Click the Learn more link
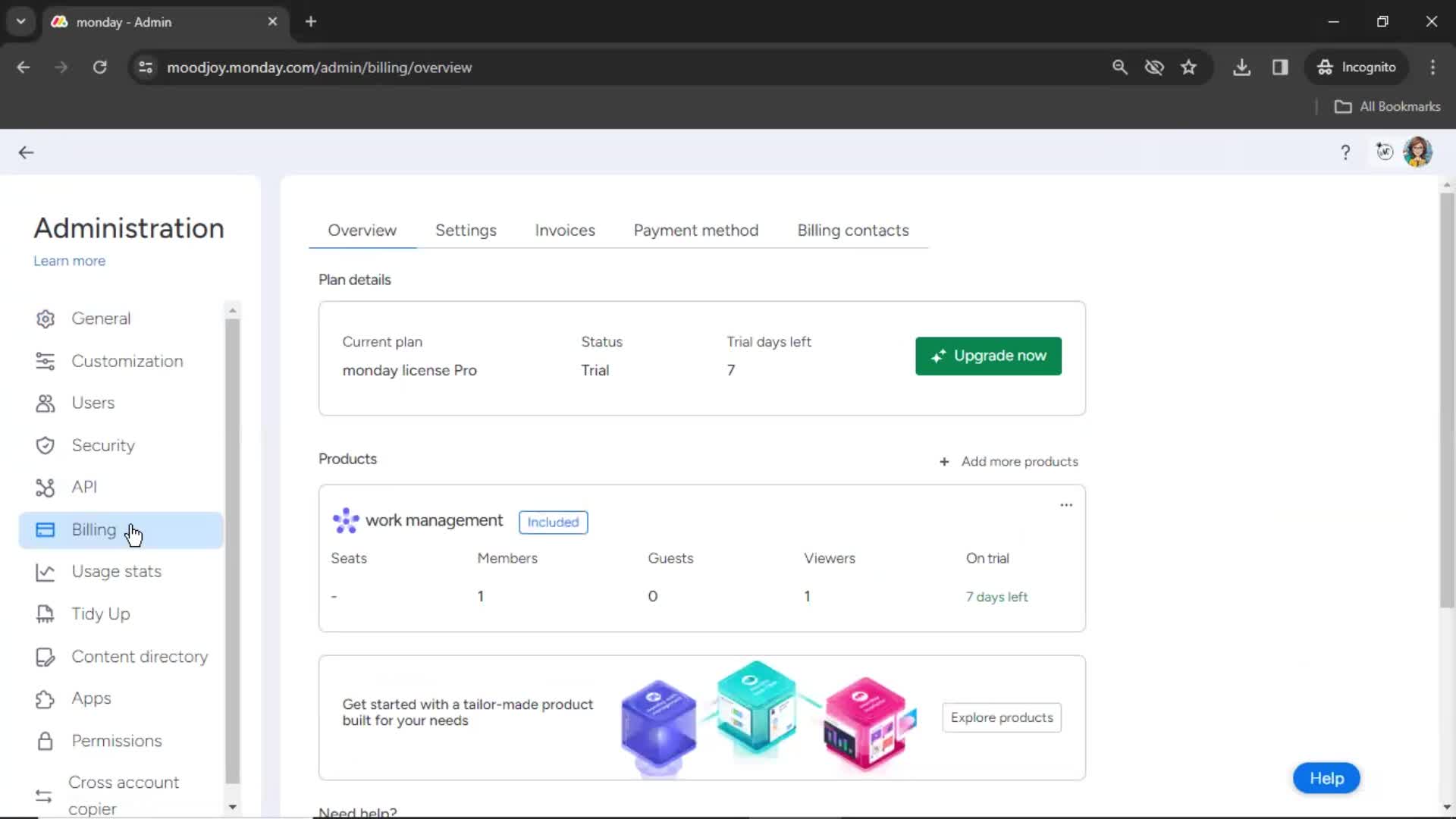Image resolution: width=1456 pixels, height=819 pixels. (x=69, y=261)
